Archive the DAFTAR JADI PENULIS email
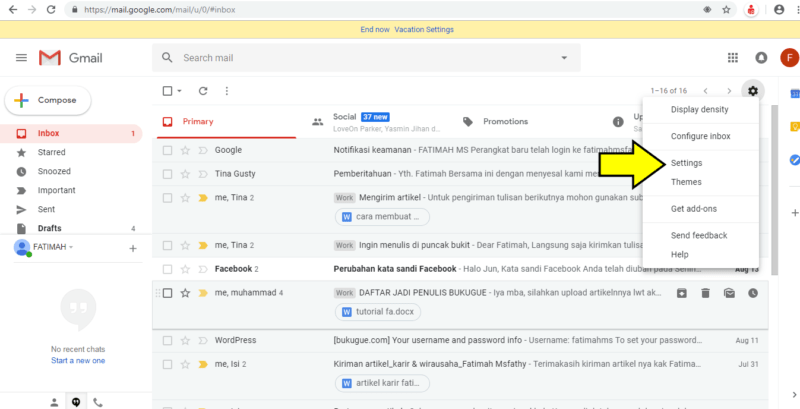Viewport: 800px width, 409px height. pyautogui.click(x=682, y=293)
